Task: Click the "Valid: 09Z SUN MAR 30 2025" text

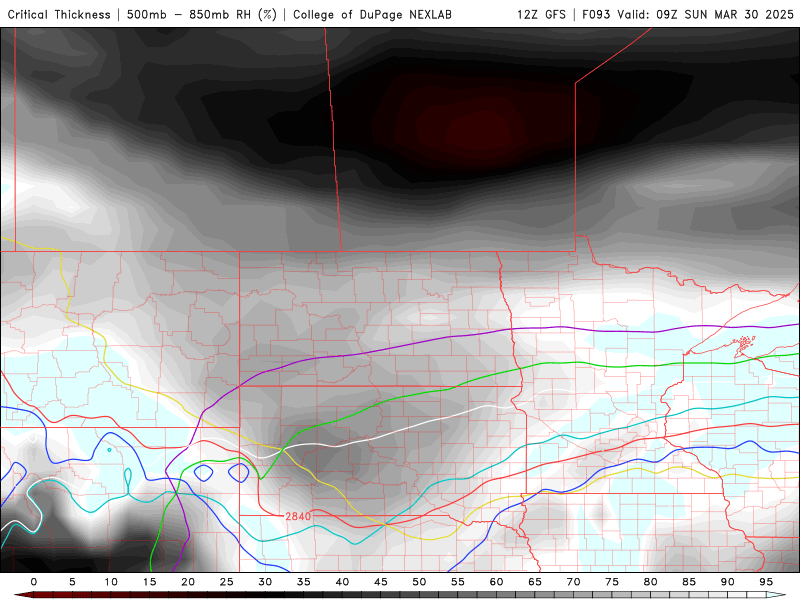Action: (706, 14)
